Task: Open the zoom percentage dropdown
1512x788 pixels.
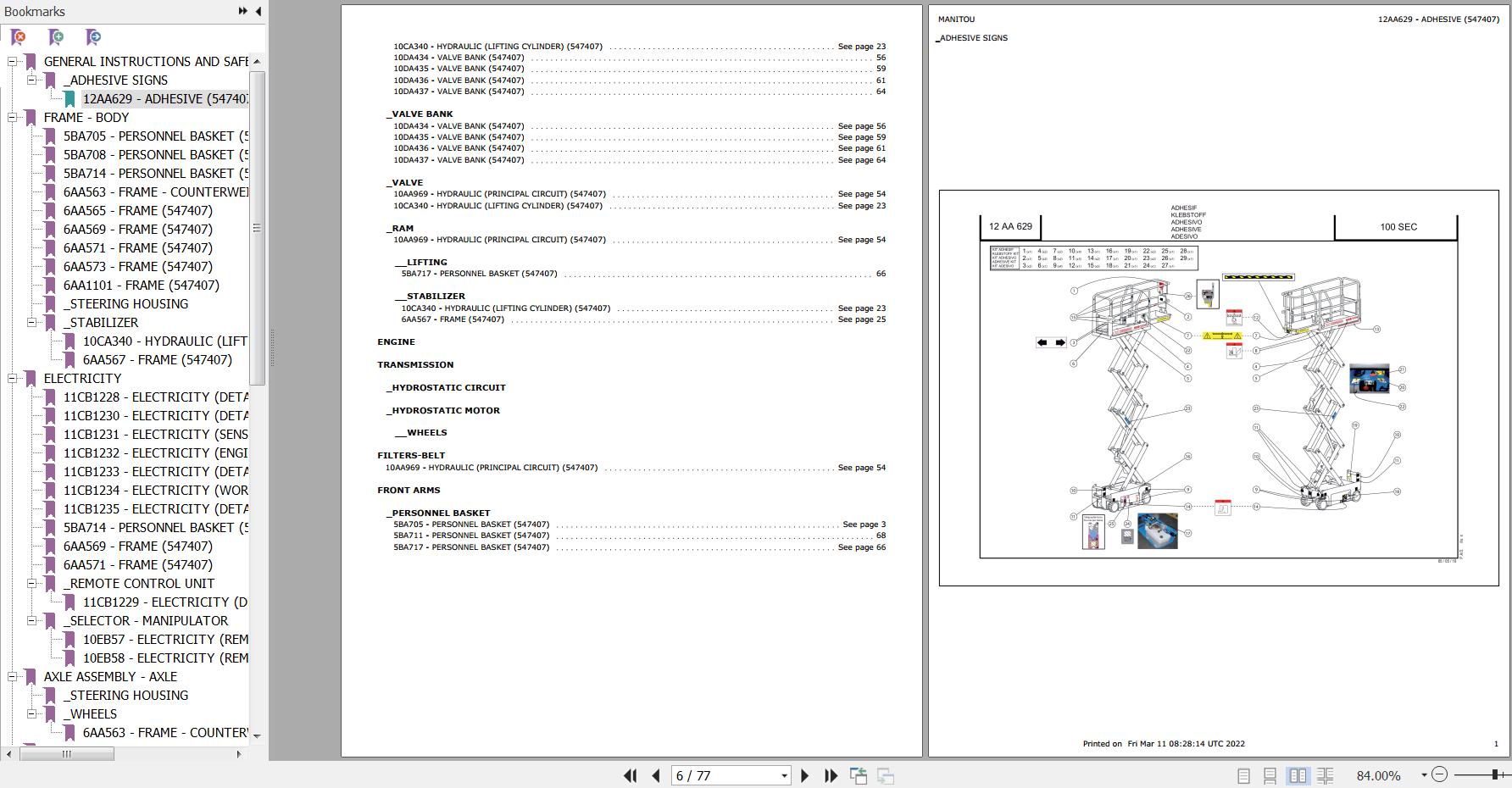Action: (x=1423, y=775)
